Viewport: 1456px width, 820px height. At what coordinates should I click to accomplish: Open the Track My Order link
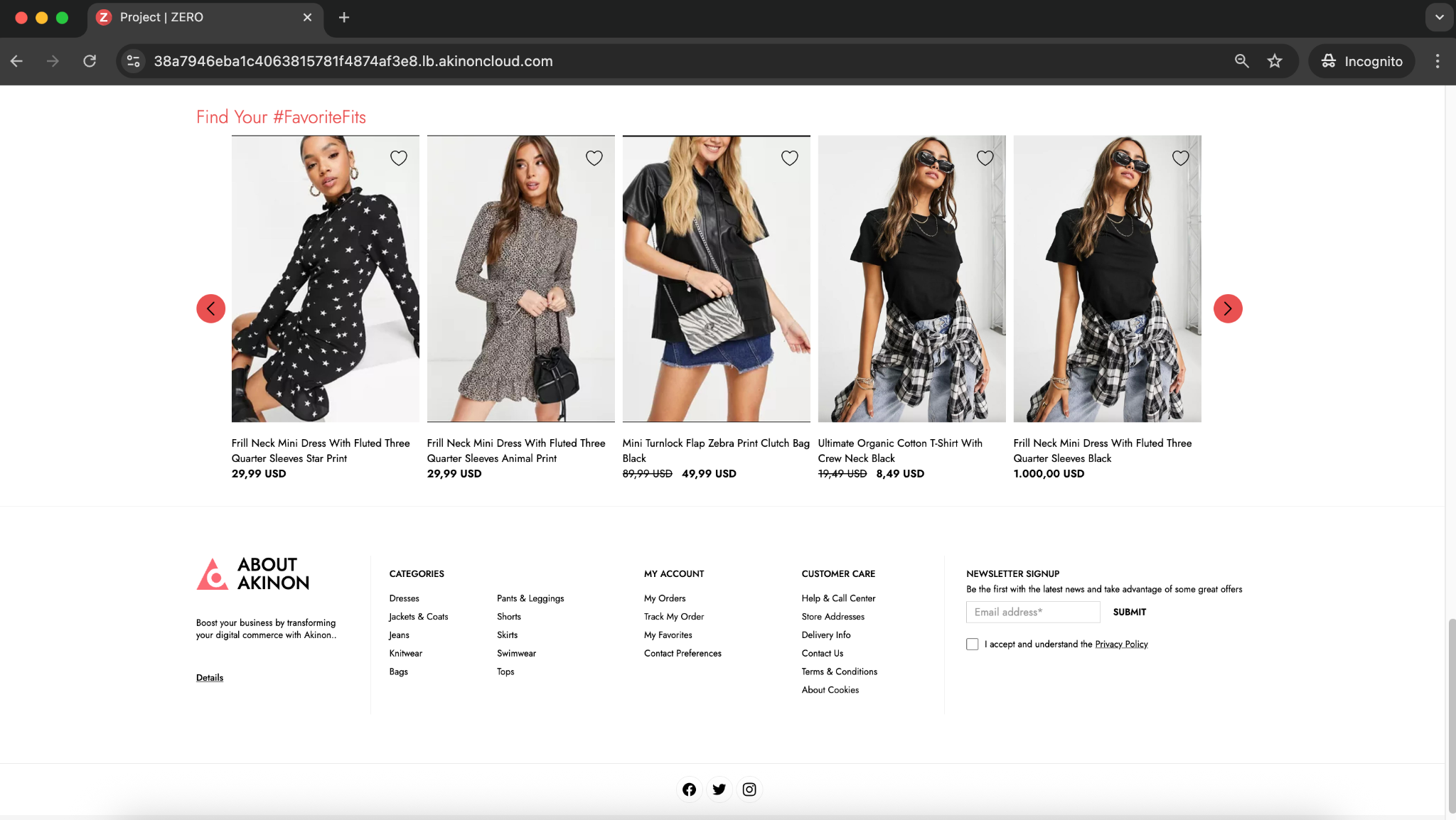tap(674, 617)
